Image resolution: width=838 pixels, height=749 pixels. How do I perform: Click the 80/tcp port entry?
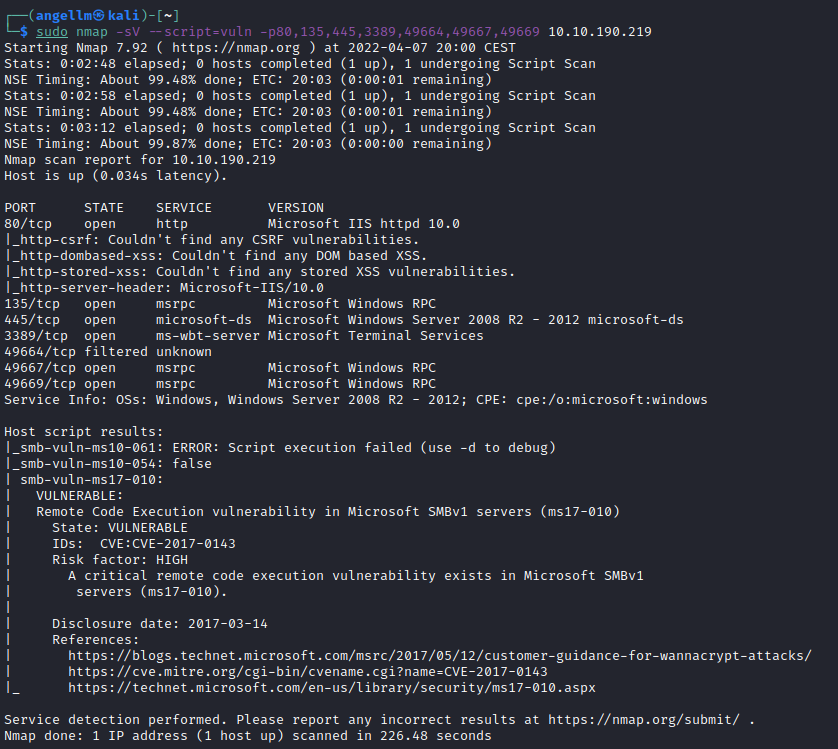pyautogui.click(x=28, y=223)
